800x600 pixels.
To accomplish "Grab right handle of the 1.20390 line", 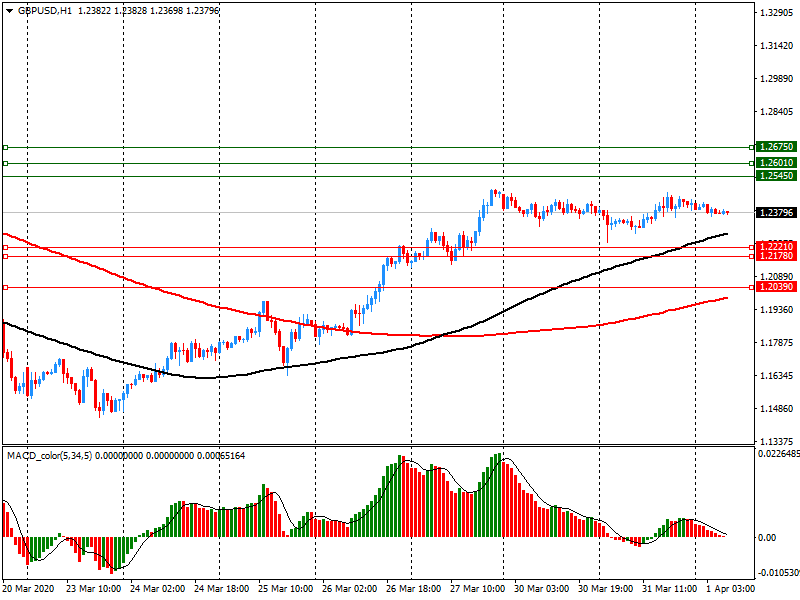I will (752, 288).
